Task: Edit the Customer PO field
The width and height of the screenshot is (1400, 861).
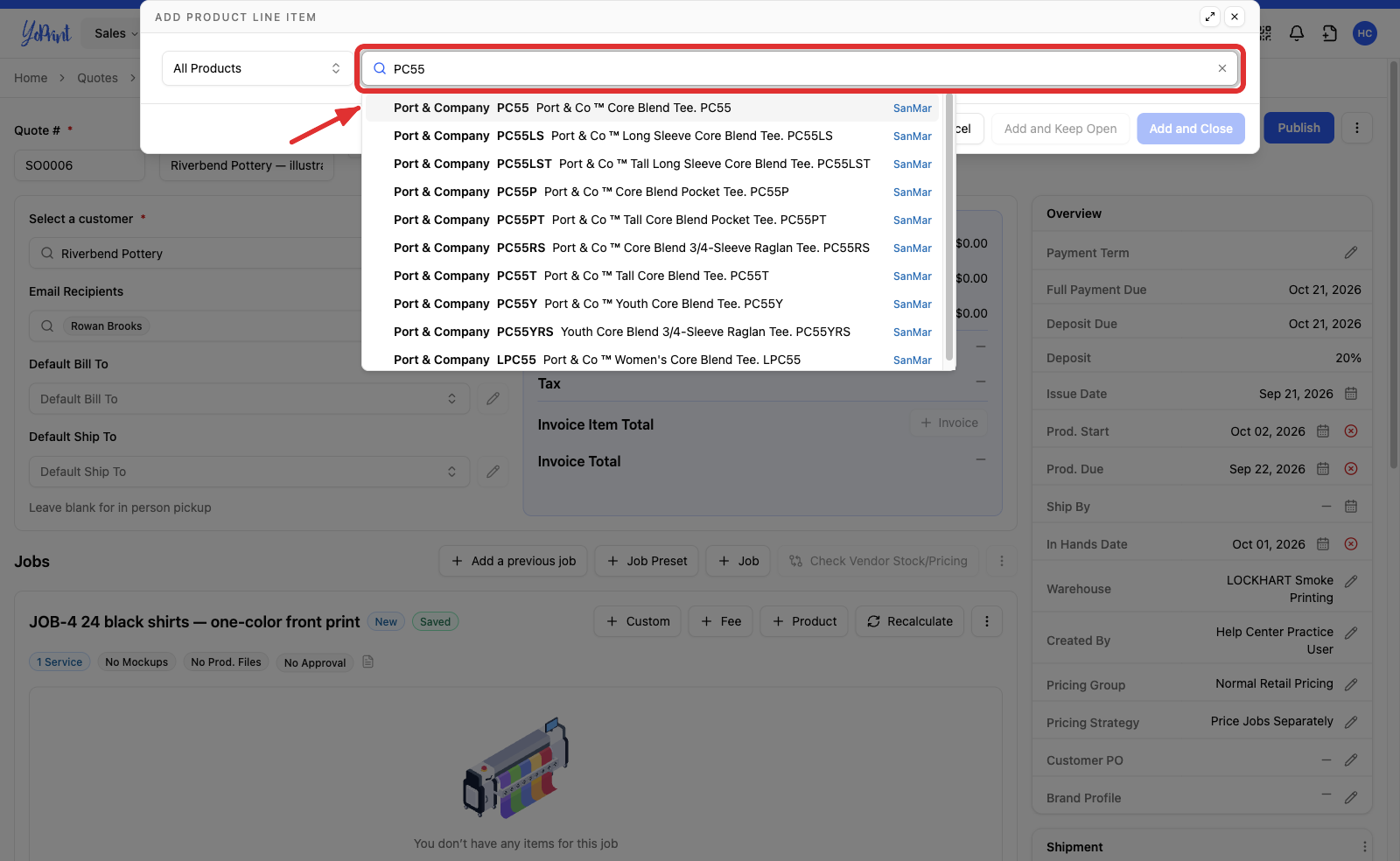Action: (1351, 760)
